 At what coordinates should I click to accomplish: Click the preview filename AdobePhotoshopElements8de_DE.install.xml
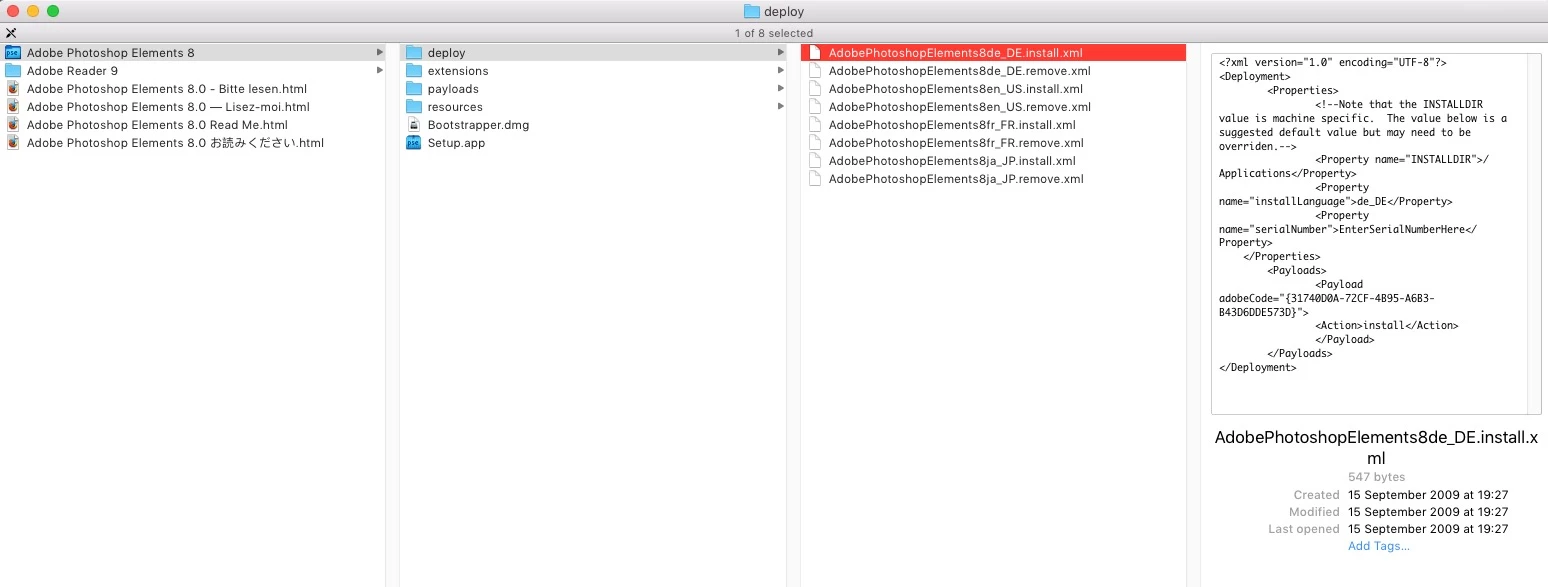coord(1376,447)
